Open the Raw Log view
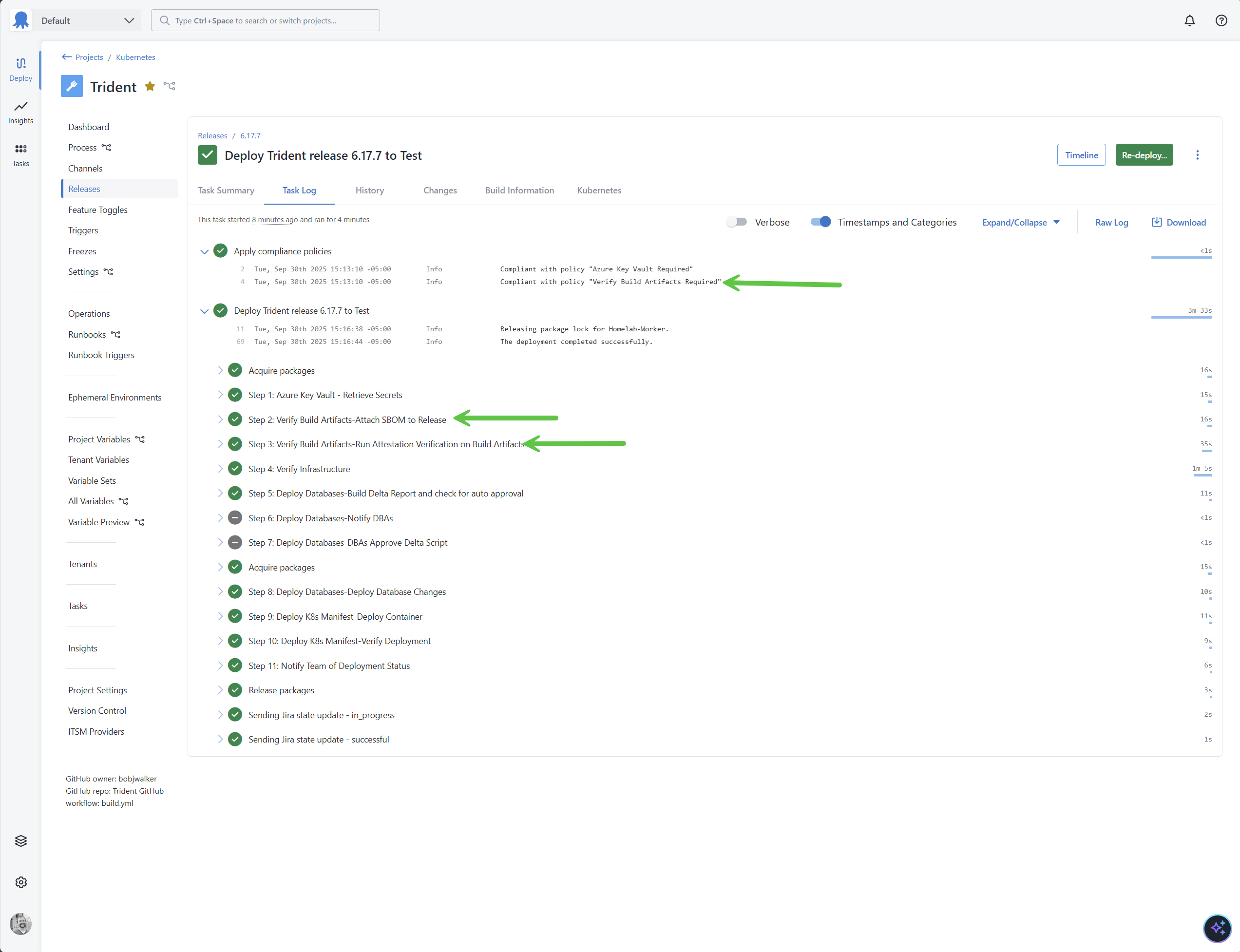This screenshot has height=952, width=1240. 1111,222
